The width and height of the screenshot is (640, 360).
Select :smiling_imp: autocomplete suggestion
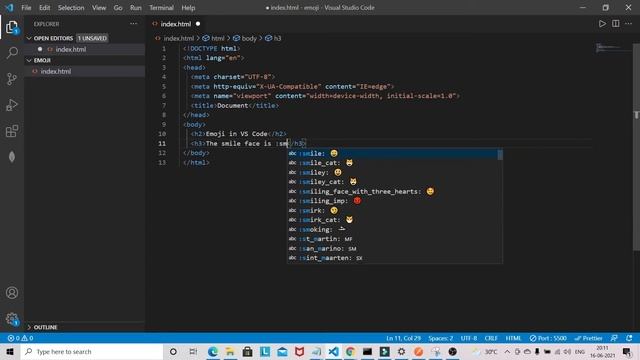click(393, 201)
